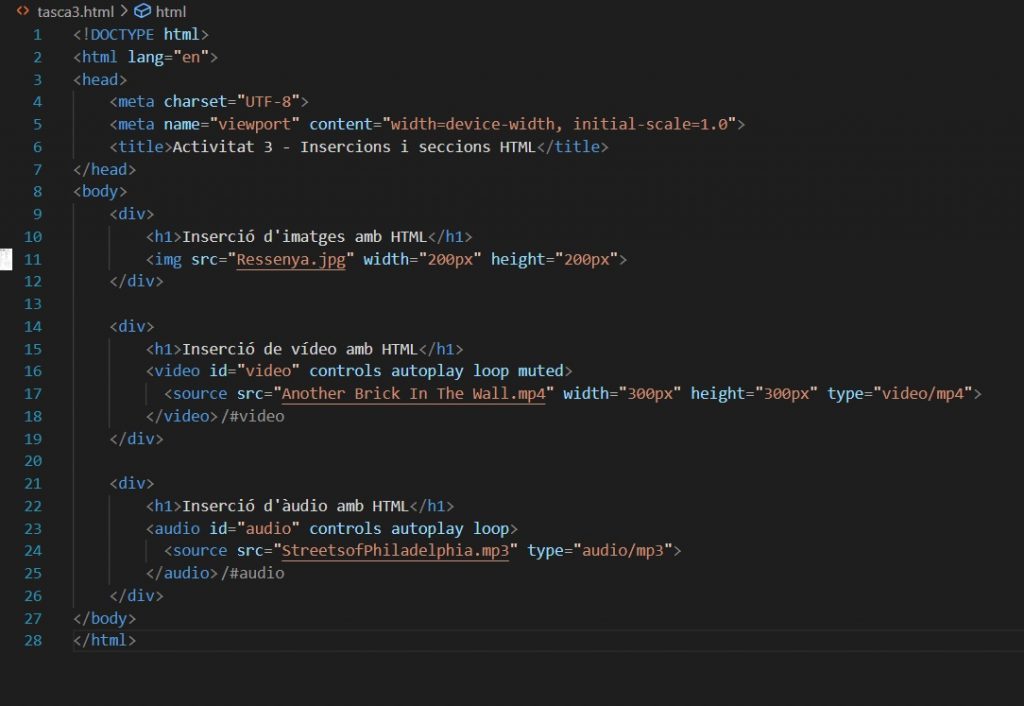This screenshot has width=1024, height=706.
Task: Expand breadcrumb chevron after tasca3.html
Action: pyautogui.click(x=123, y=11)
